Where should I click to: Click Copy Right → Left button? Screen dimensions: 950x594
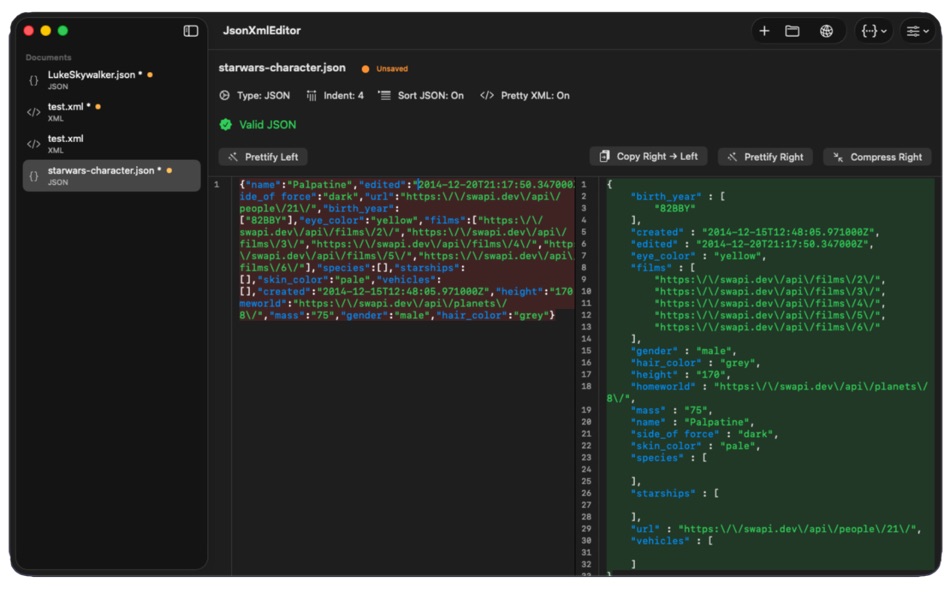click(648, 156)
